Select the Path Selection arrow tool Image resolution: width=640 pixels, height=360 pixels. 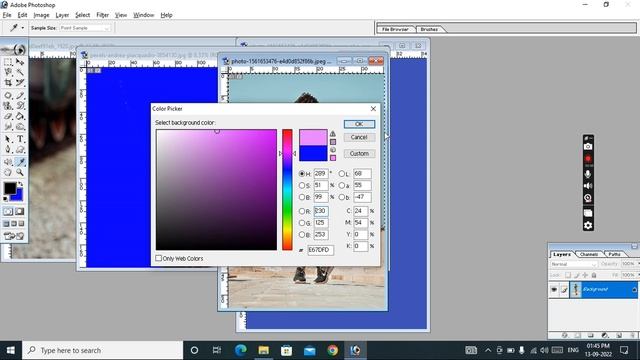coord(8,139)
